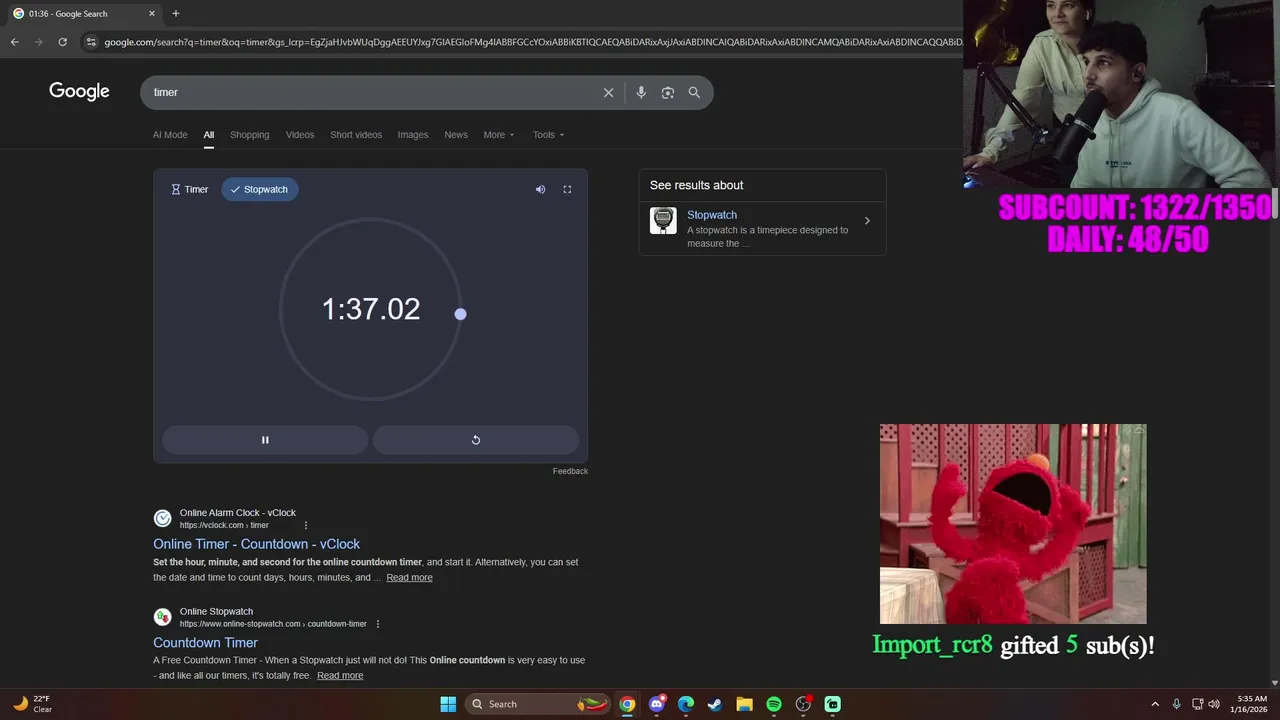The image size is (1280, 720).
Task: Open AI Mode tab
Action: tap(170, 135)
